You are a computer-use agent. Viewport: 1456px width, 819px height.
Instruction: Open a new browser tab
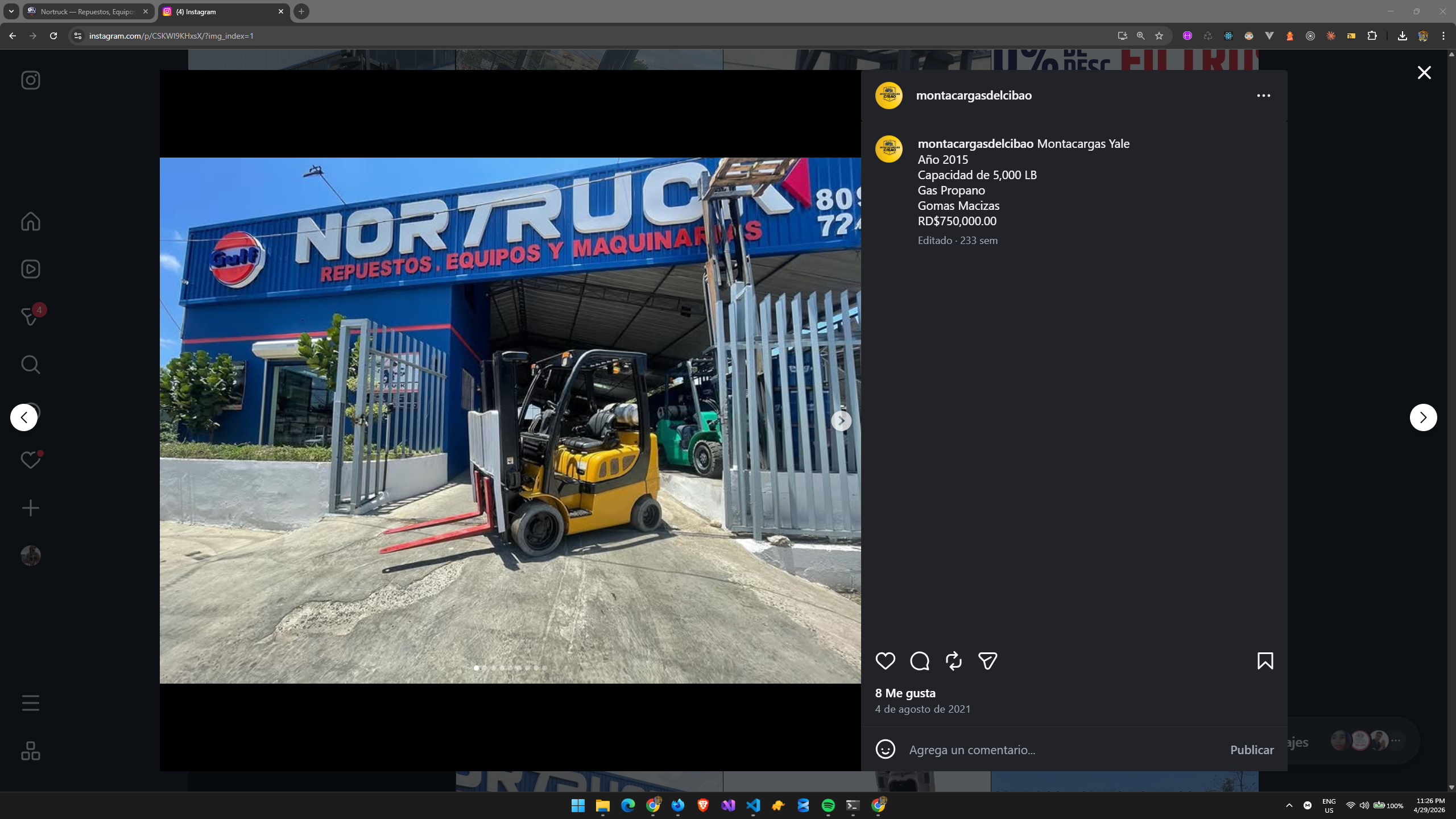pyautogui.click(x=301, y=11)
